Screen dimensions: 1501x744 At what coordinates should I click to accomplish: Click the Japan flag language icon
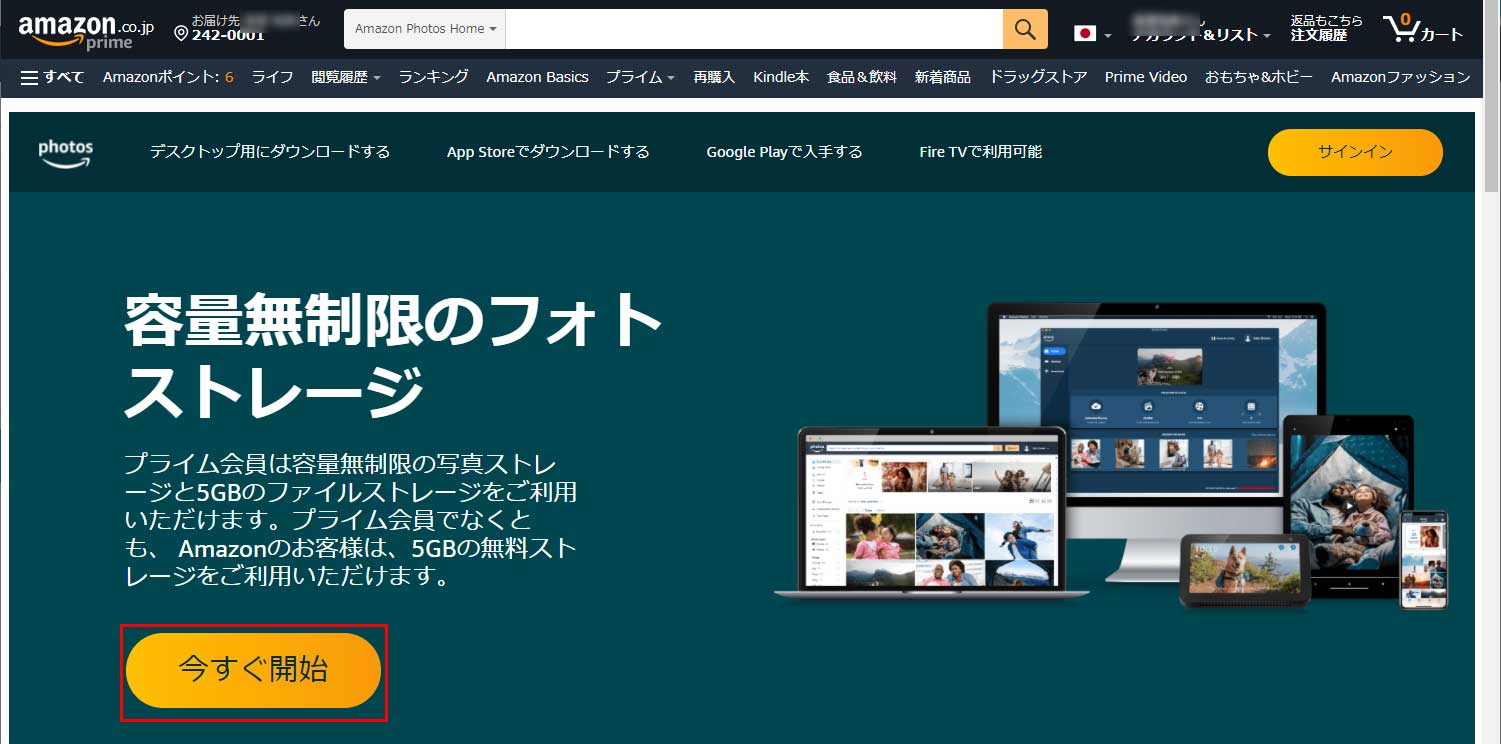[x=1085, y=33]
